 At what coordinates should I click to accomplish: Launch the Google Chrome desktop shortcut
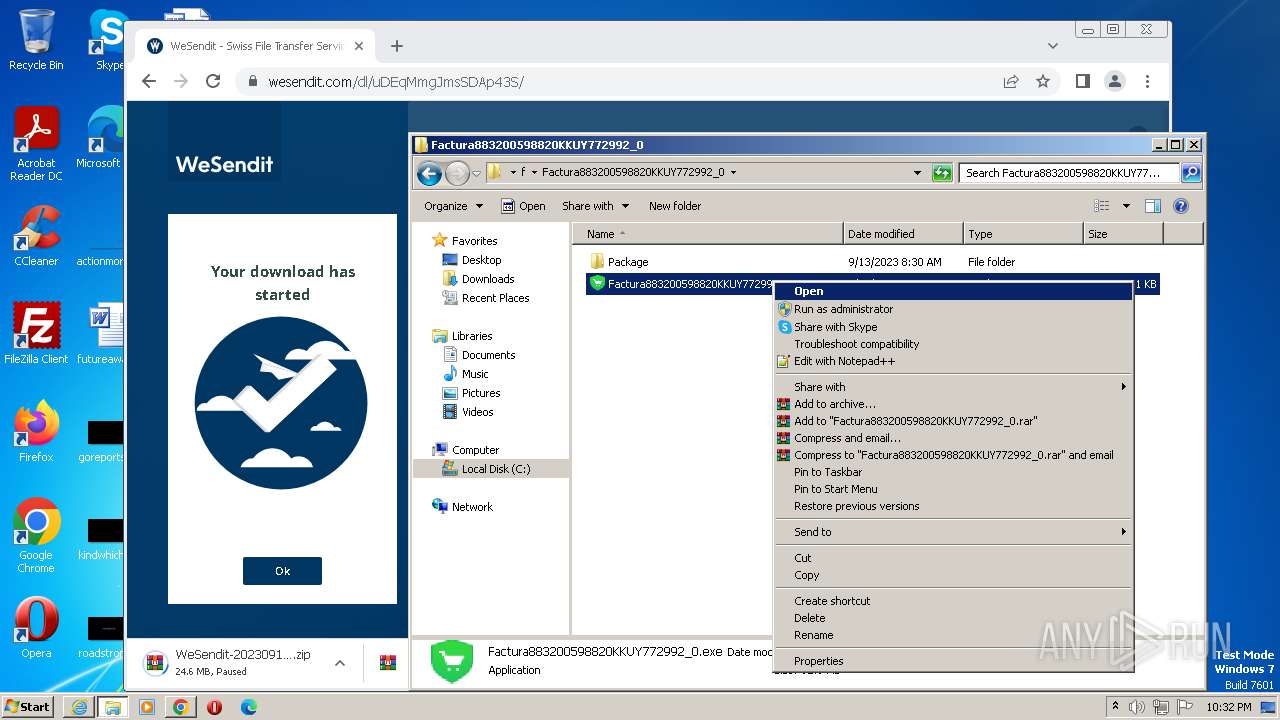click(x=36, y=535)
